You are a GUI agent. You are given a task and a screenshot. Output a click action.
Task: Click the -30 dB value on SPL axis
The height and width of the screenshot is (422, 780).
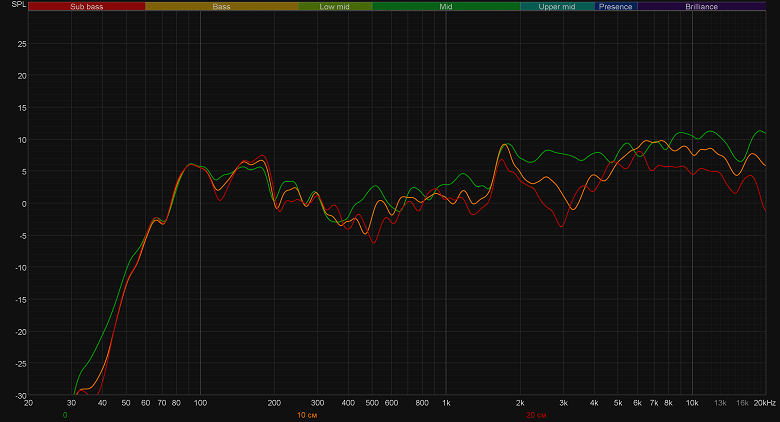point(21,396)
